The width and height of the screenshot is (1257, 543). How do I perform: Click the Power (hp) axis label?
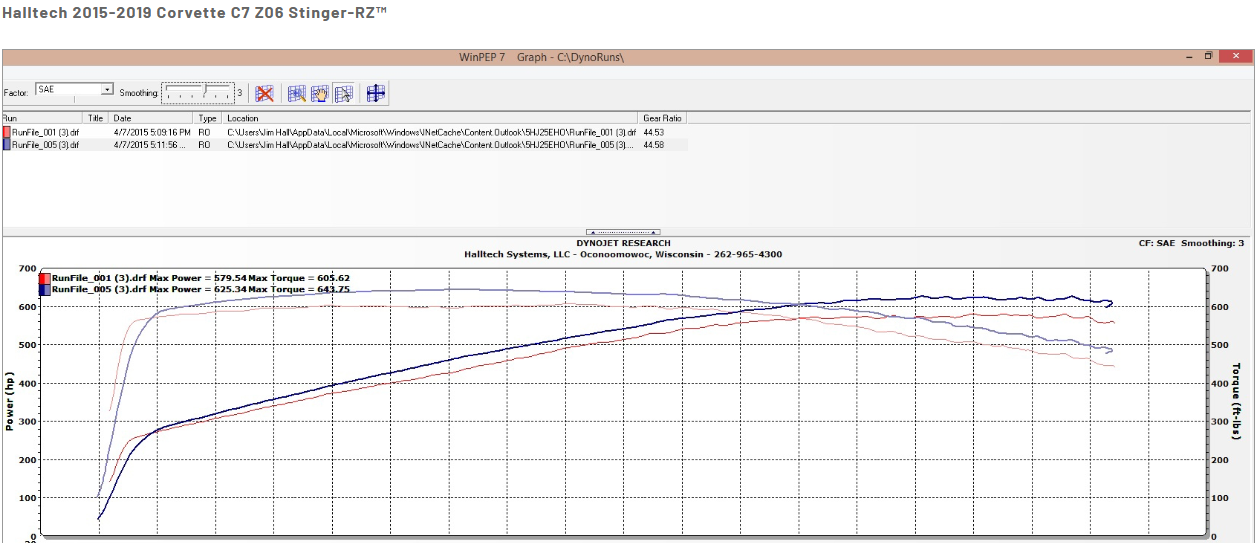point(10,401)
